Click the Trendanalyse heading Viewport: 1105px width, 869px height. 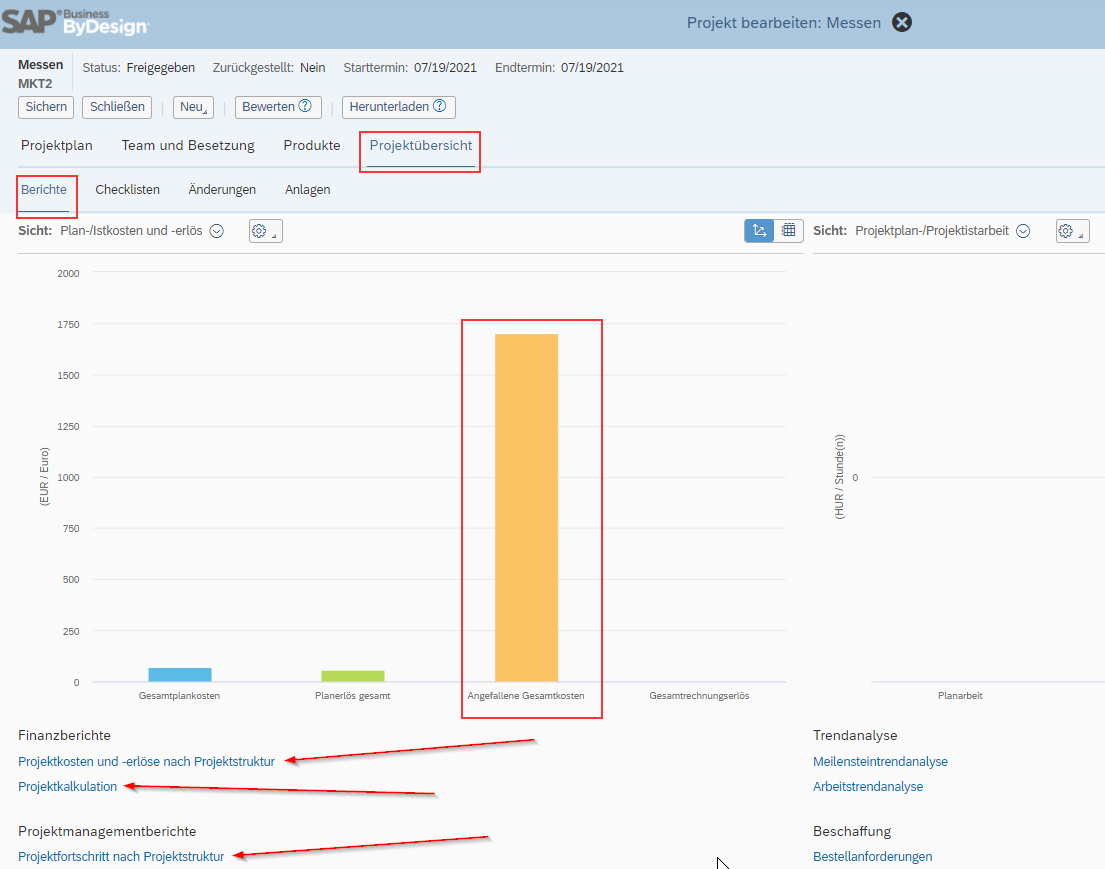tap(855, 735)
